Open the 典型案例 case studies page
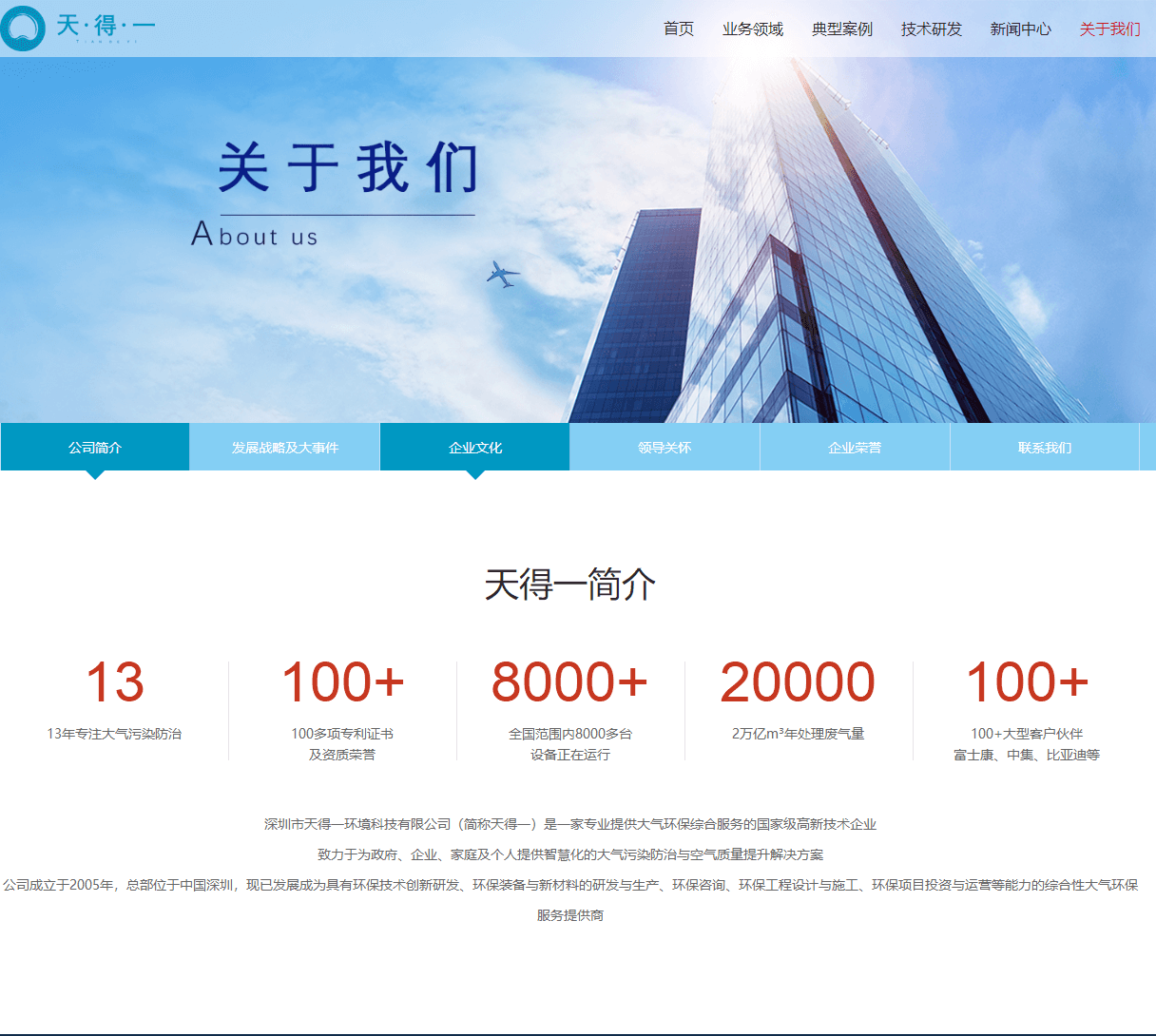1156x1036 pixels. click(x=841, y=29)
